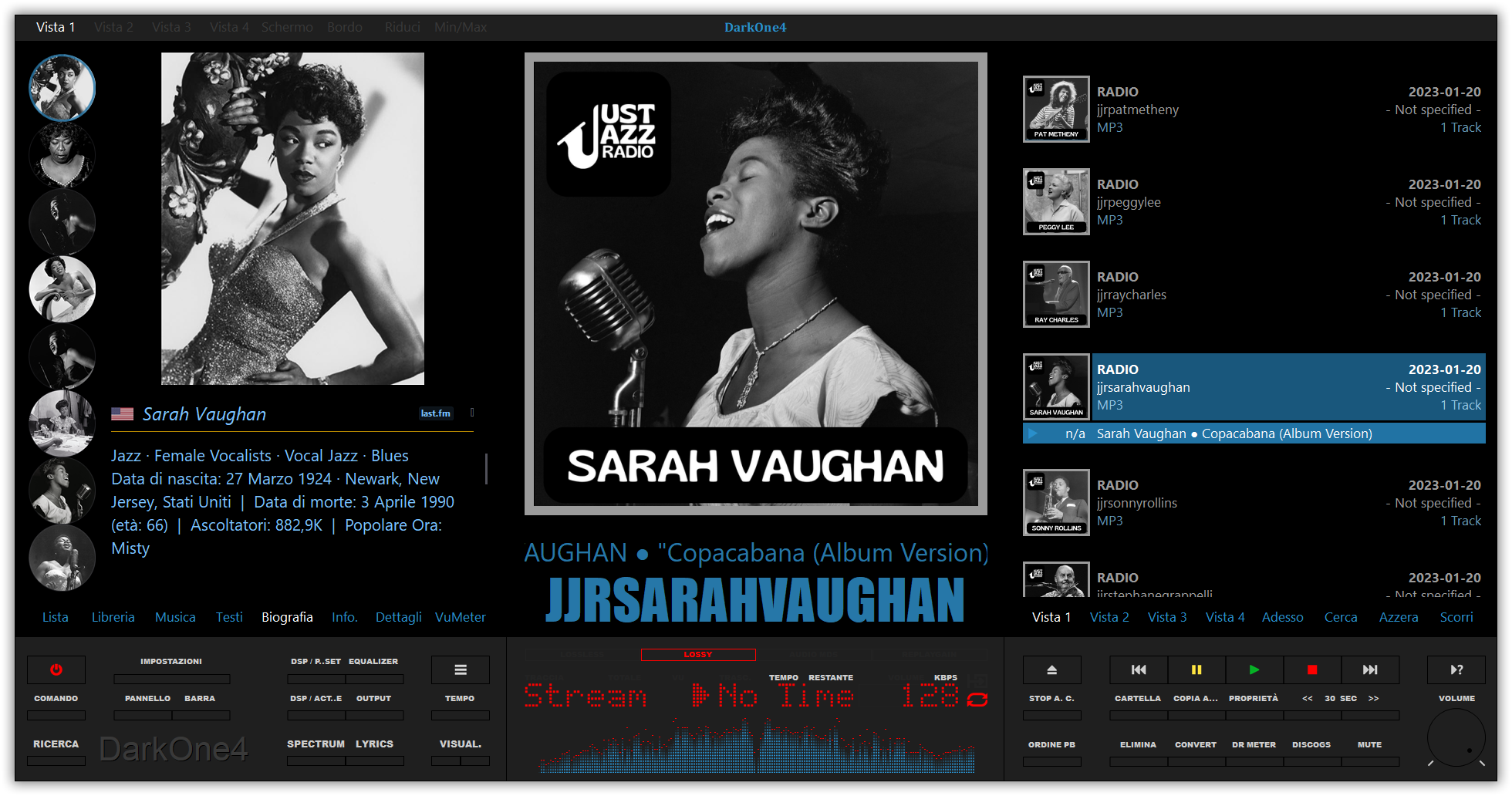
Task: Click the red repeat loop icon in display
Action: click(x=977, y=700)
